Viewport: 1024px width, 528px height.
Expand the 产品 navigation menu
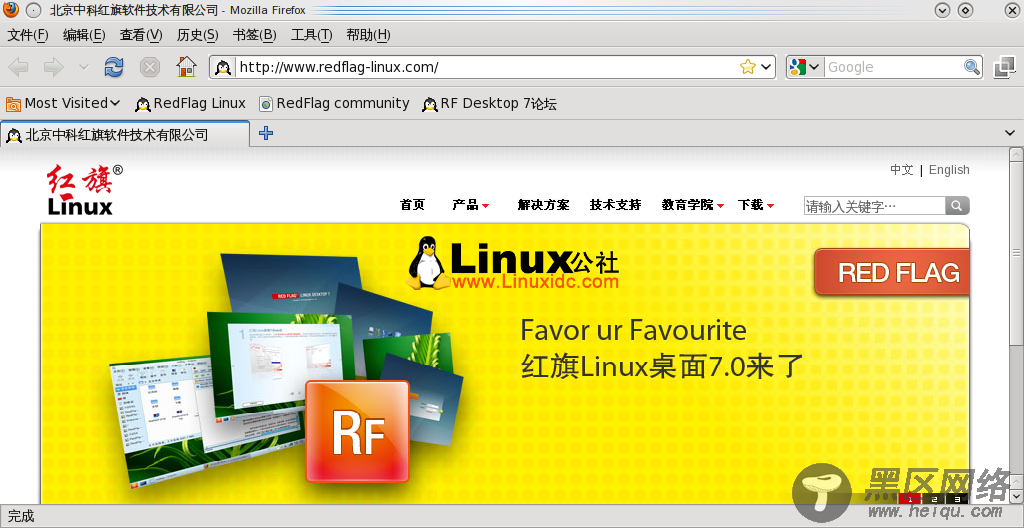coord(470,205)
